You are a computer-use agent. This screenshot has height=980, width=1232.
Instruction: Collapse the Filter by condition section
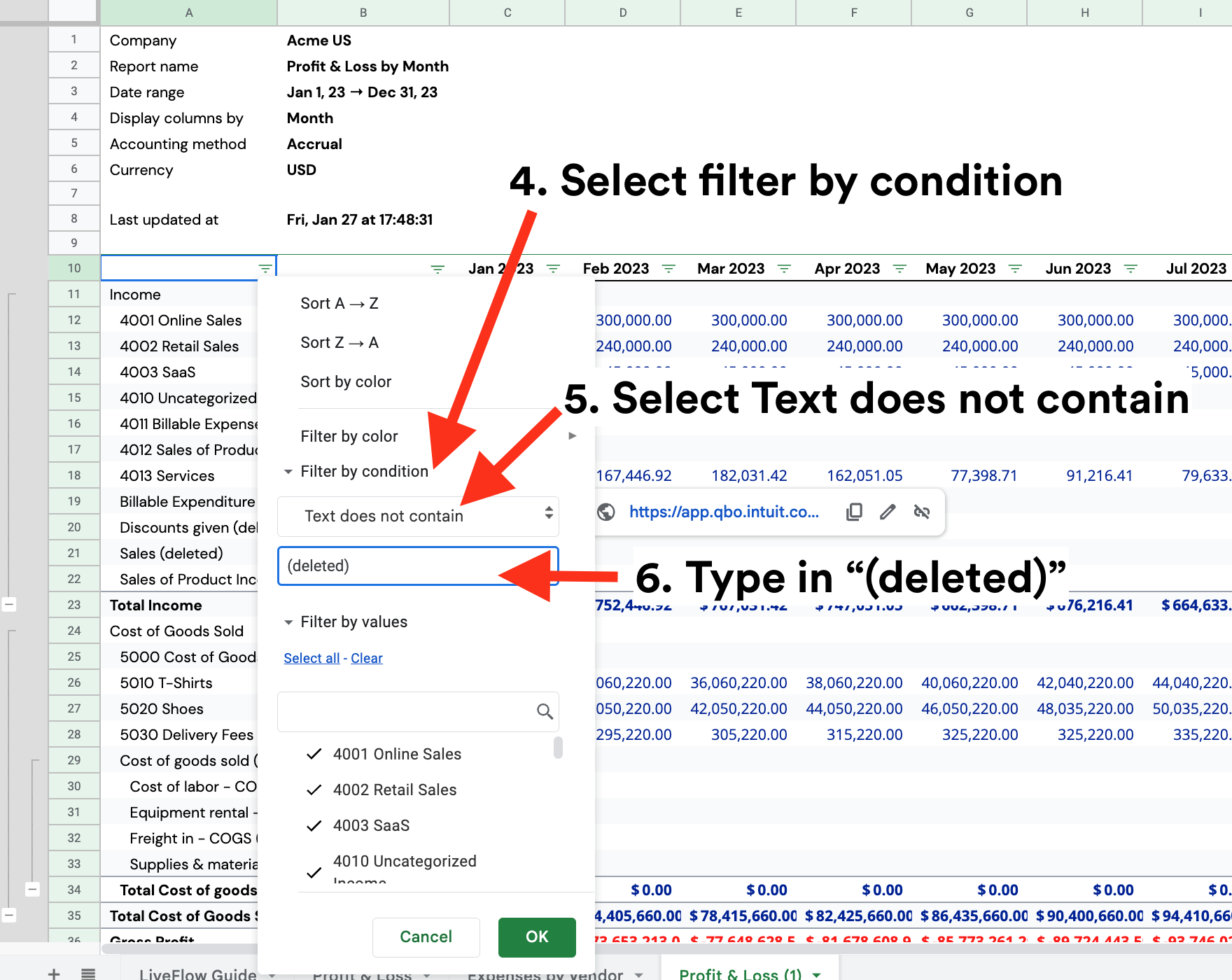click(288, 472)
